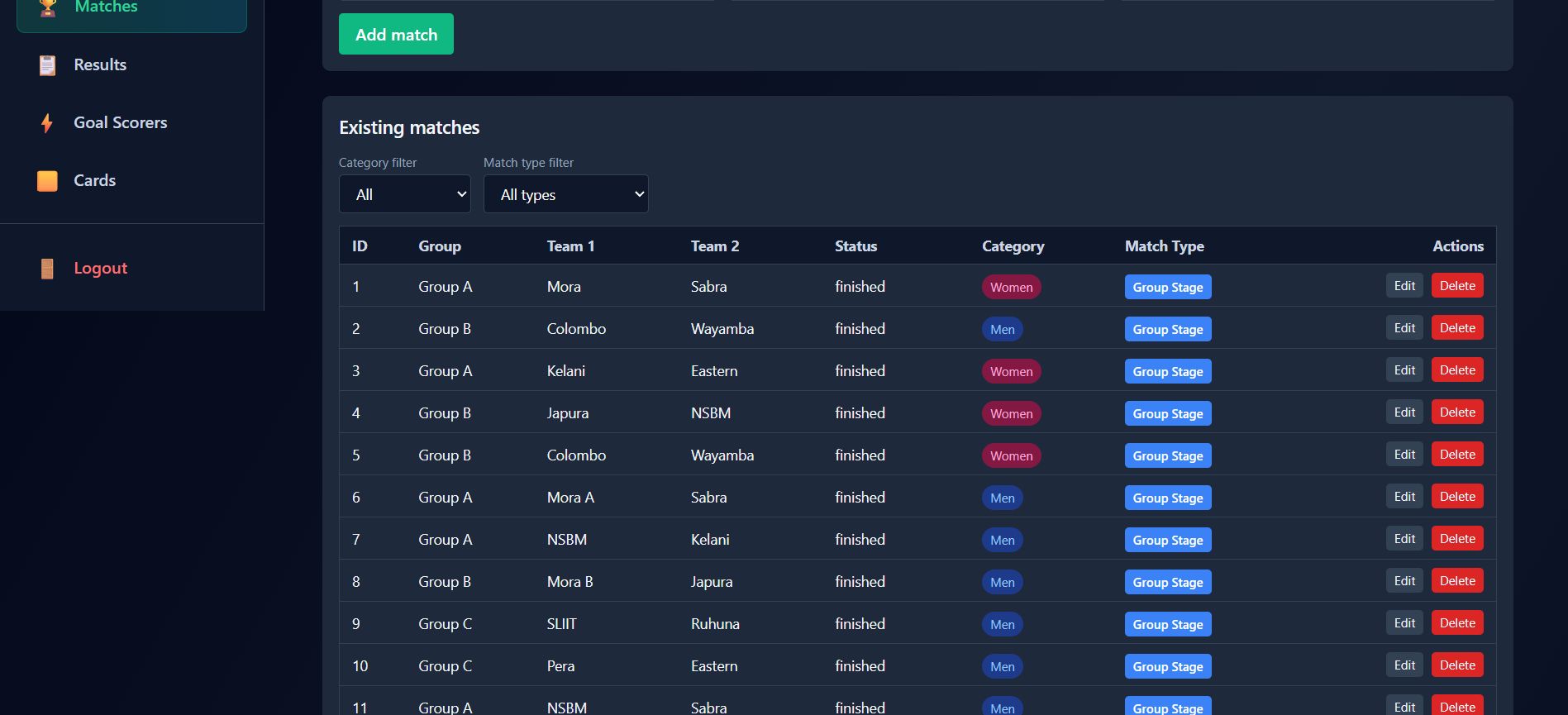
Task: Open the Goal Scorers page
Action: (121, 122)
